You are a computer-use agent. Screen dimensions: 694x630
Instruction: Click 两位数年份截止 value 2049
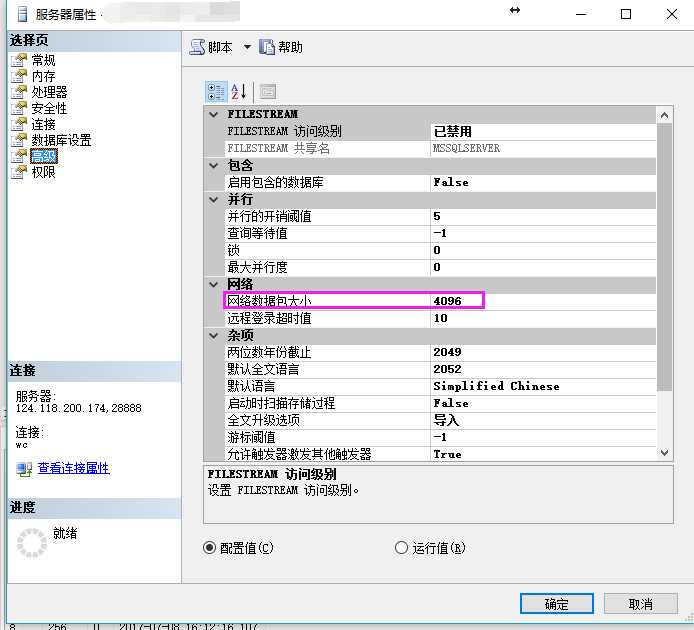447,352
